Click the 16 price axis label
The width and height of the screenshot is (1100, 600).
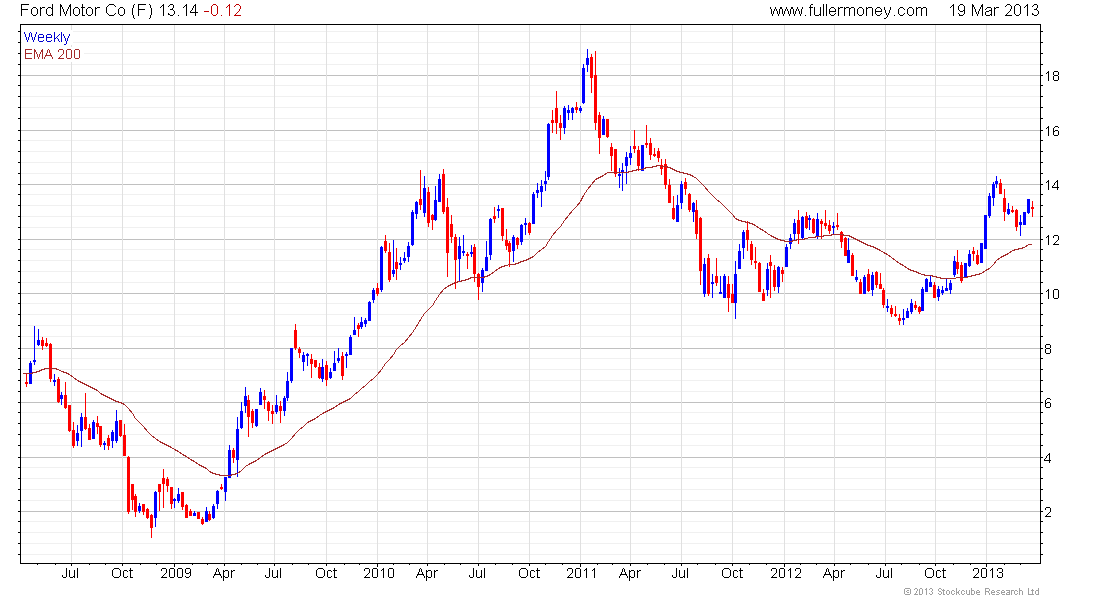[x=1052, y=131]
